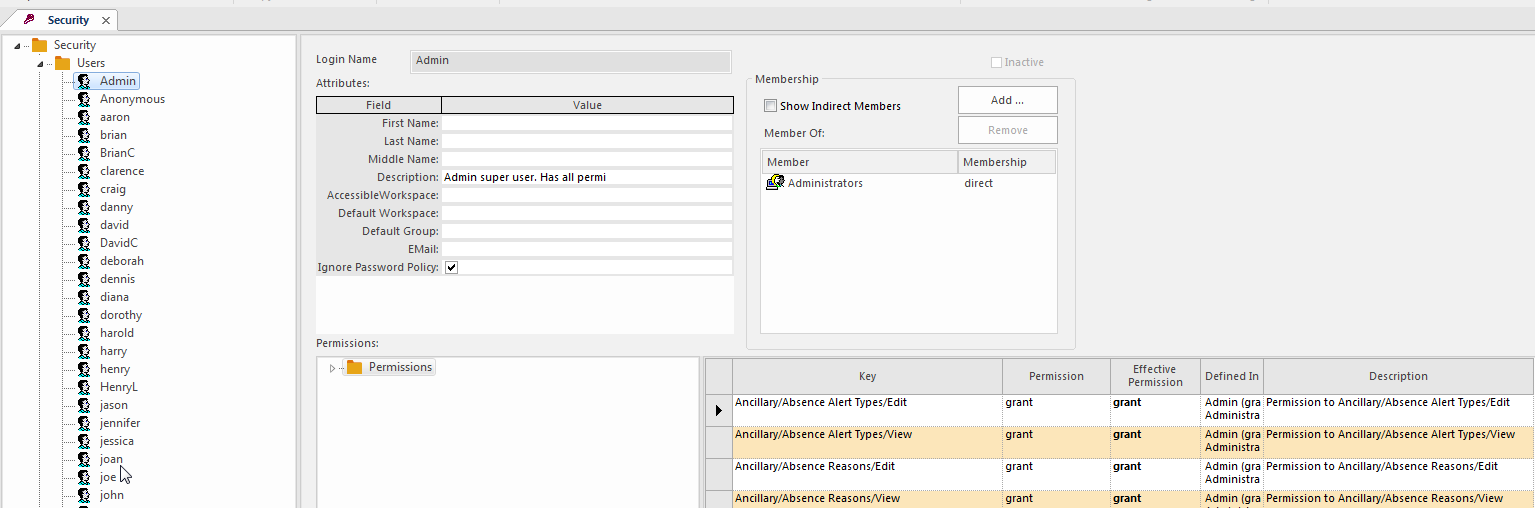Click the Description value field

pos(587,177)
